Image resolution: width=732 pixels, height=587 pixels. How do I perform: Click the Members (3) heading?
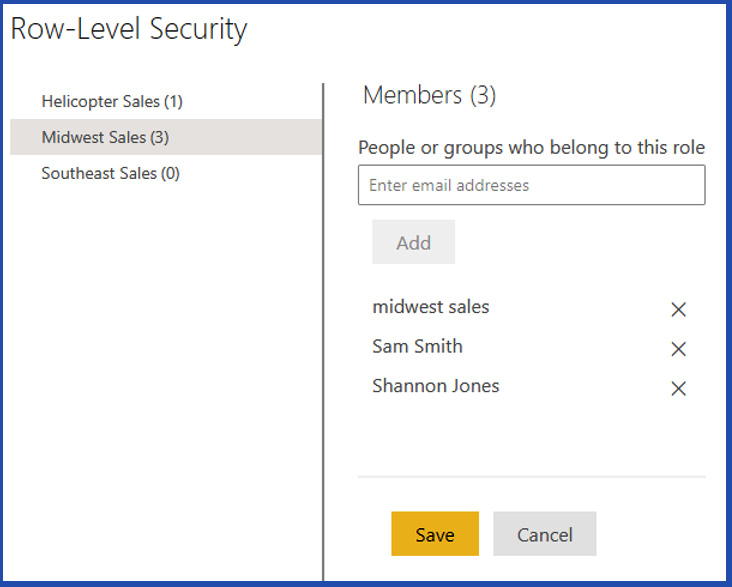[429, 95]
